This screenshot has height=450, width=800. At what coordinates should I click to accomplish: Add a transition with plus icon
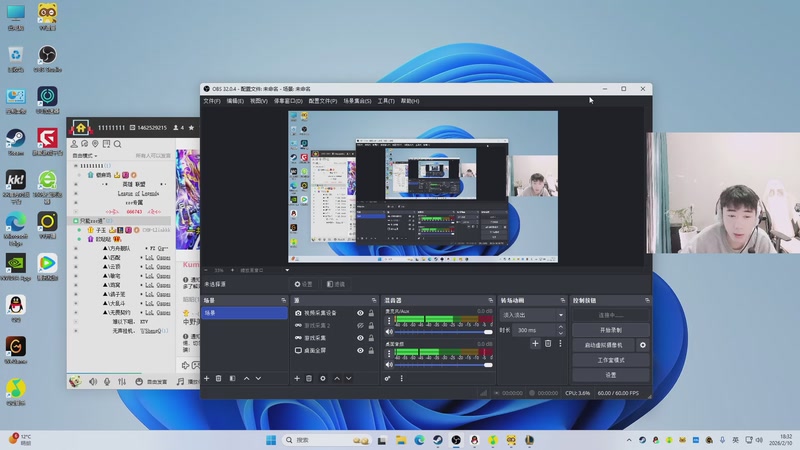[x=535, y=343]
